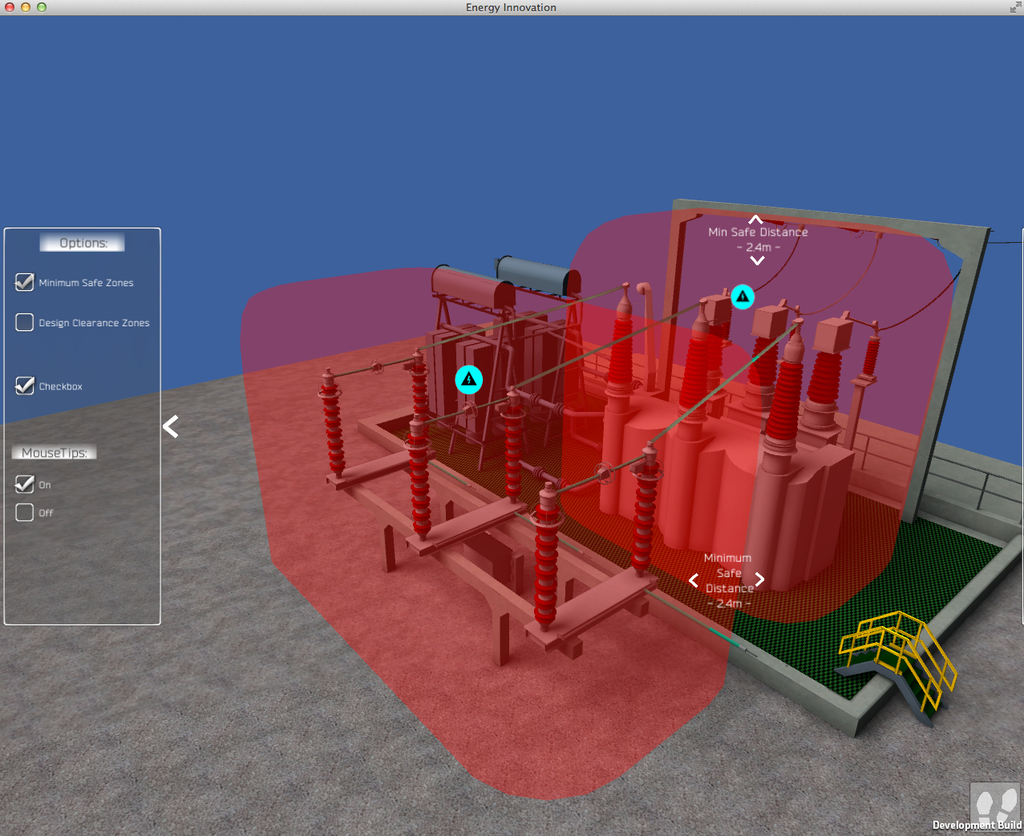This screenshot has height=836, width=1024.
Task: Click the yellow staircase in the 3D scene
Action: point(897,656)
